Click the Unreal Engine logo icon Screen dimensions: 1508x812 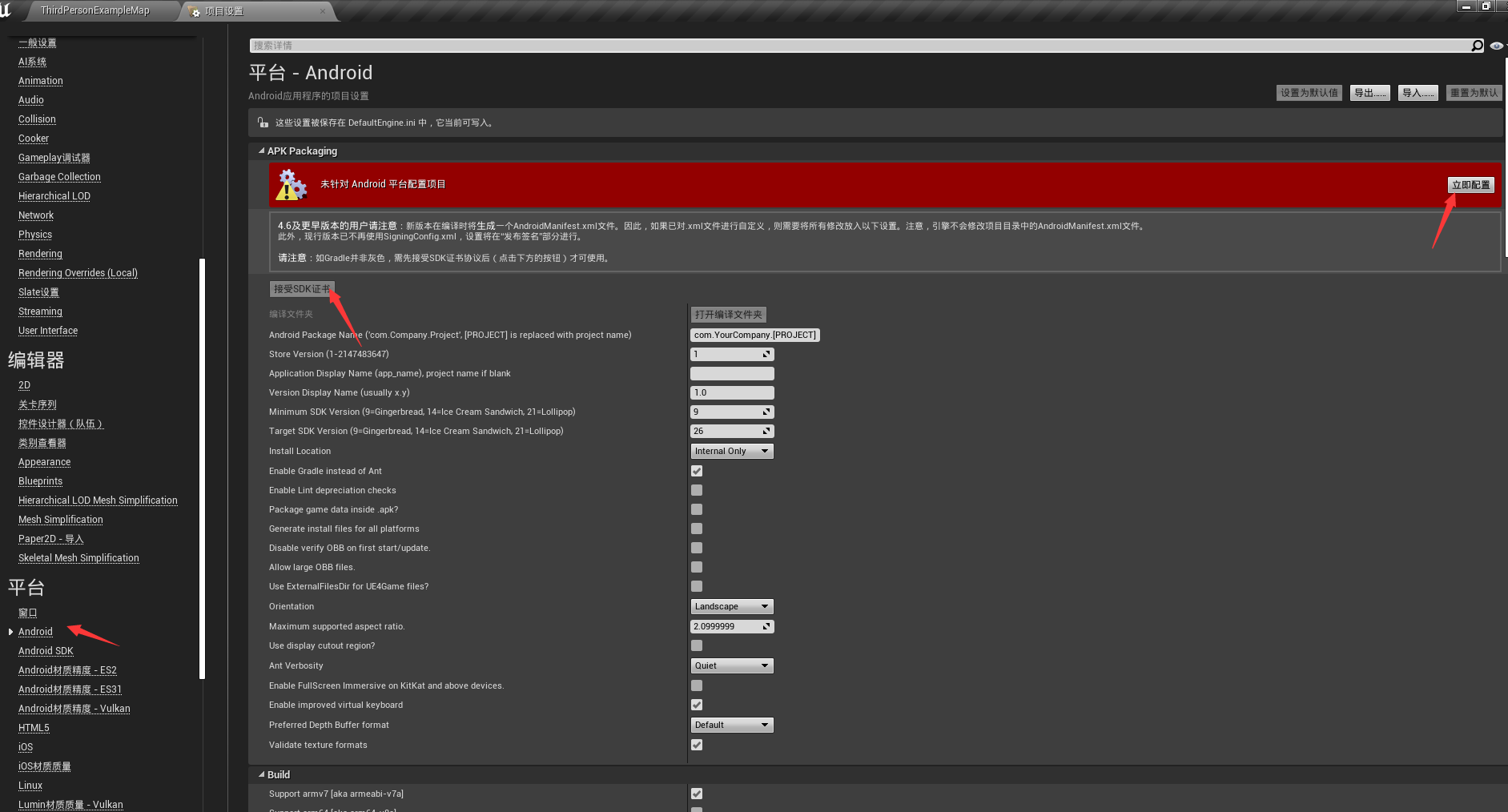pos(6,10)
